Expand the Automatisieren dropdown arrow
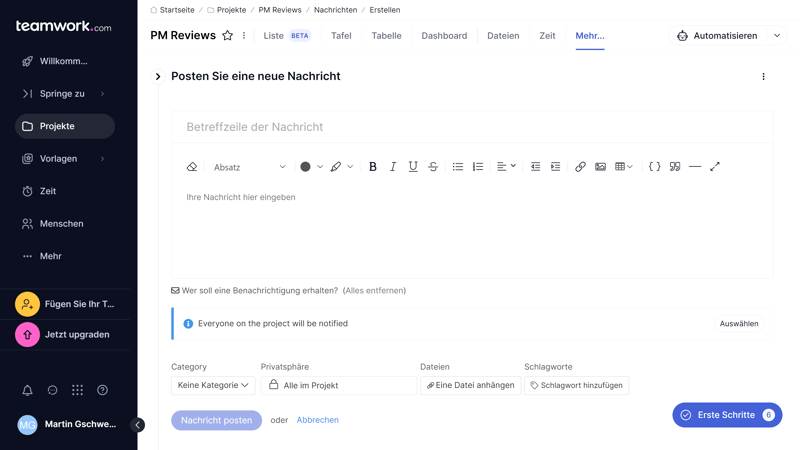The width and height of the screenshot is (800, 450). point(777,36)
